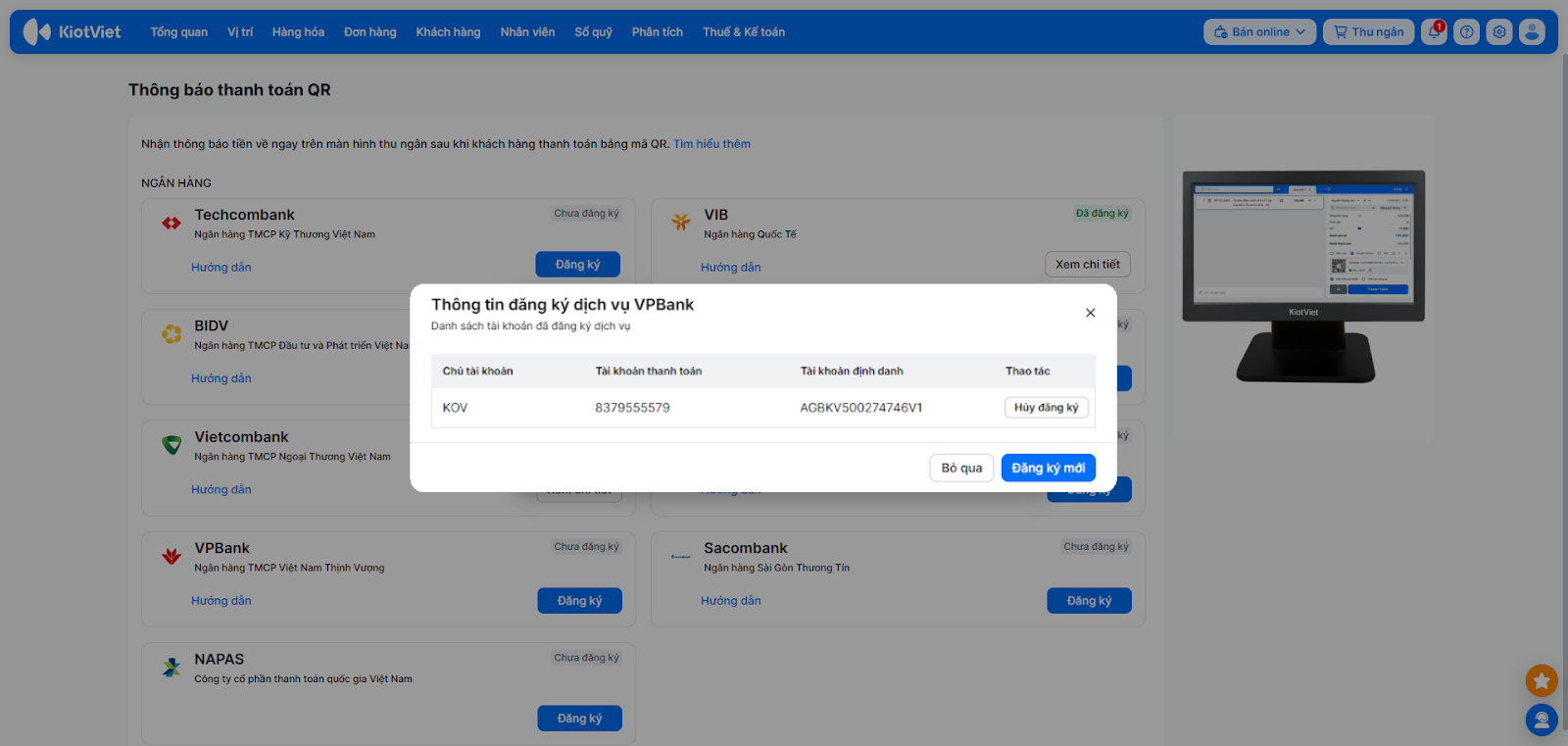Open the Sổ quỹ menu
The width and height of the screenshot is (1568, 746).
tap(593, 32)
